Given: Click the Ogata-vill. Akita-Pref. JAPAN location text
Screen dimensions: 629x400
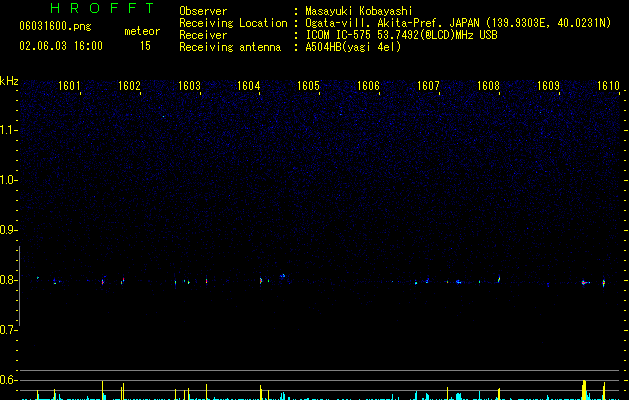Looking at the screenshot, I should (x=458, y=23).
